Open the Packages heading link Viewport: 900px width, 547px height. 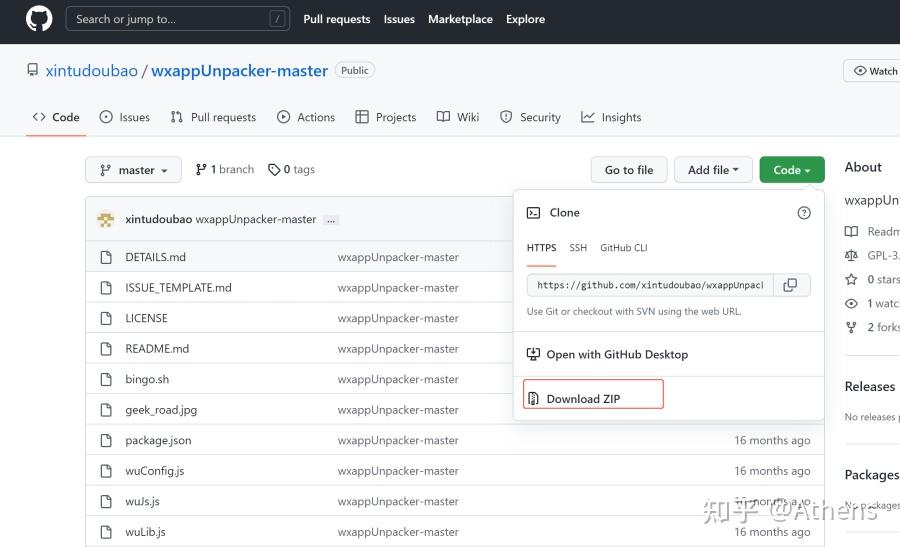point(872,475)
